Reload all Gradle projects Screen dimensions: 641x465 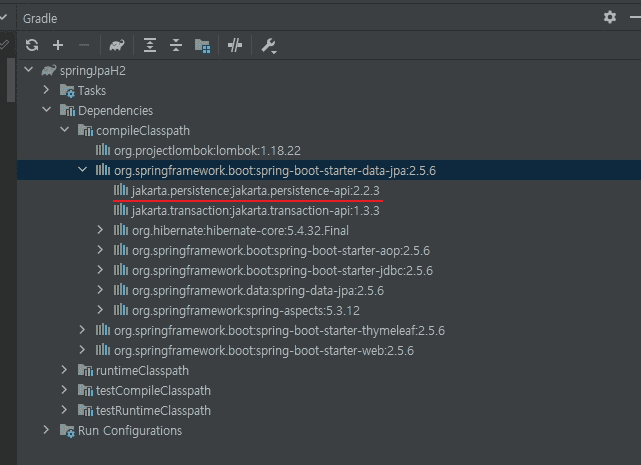pos(32,45)
